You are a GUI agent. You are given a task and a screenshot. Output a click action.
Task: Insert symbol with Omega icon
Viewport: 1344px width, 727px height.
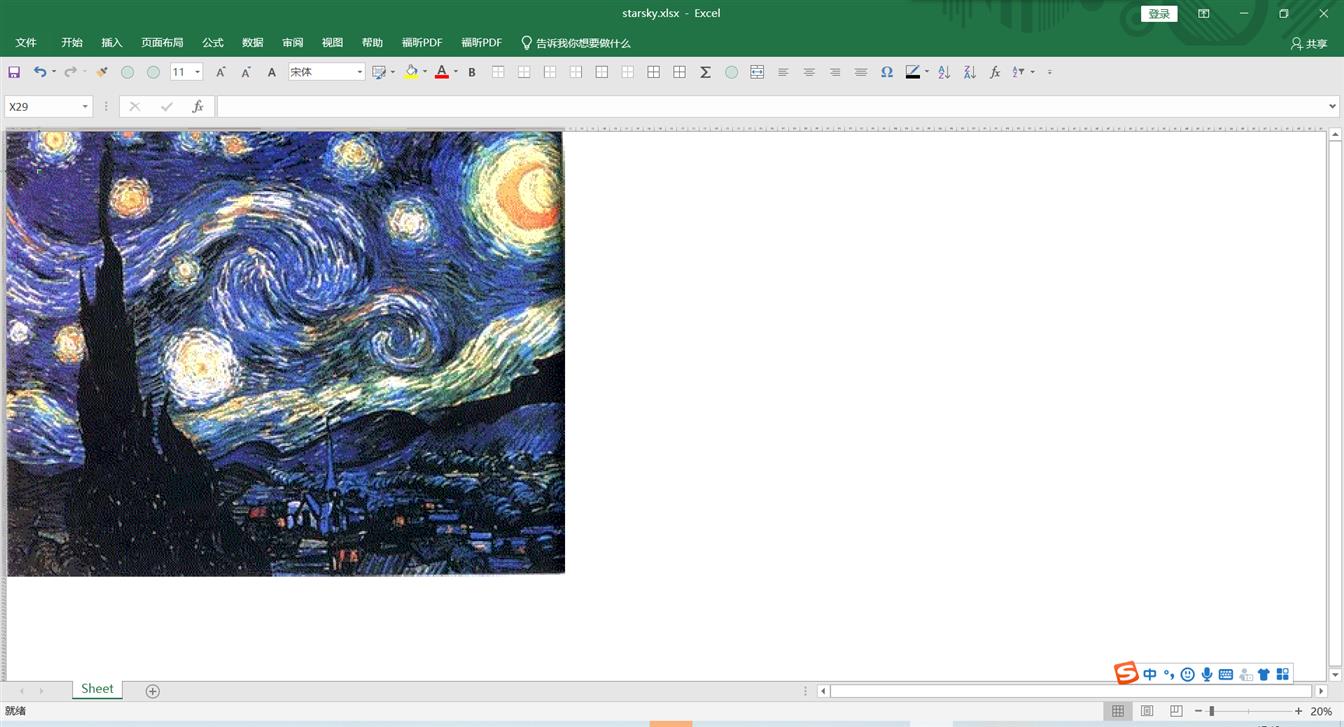887,72
